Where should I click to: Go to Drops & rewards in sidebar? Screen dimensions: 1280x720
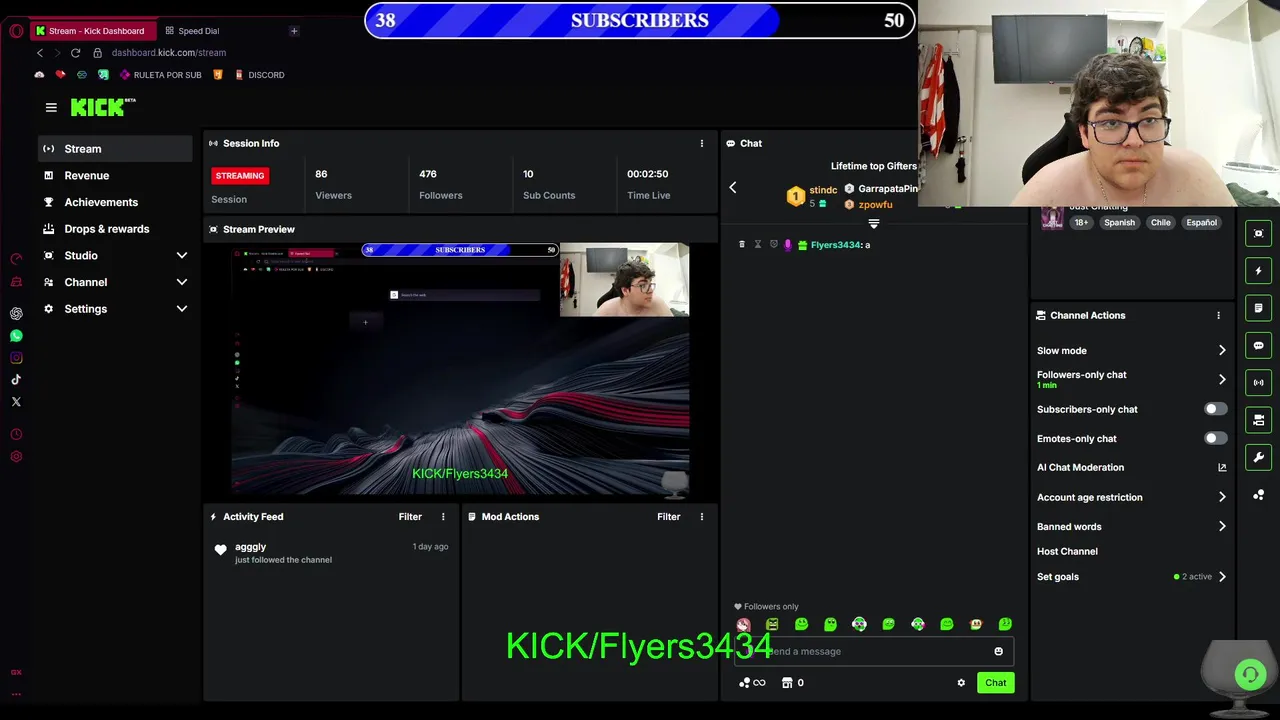coord(115,229)
